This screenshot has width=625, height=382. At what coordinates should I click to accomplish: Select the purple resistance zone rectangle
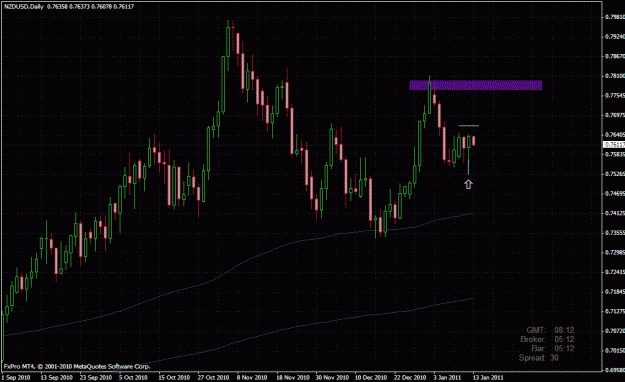click(x=476, y=85)
